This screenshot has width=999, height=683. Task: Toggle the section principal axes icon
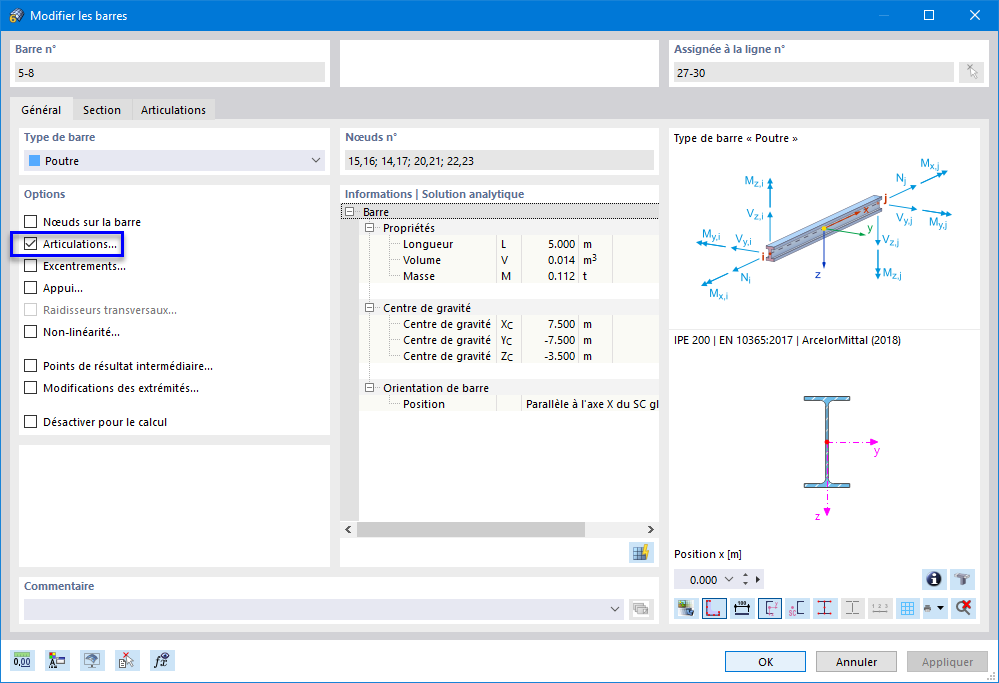(770, 608)
